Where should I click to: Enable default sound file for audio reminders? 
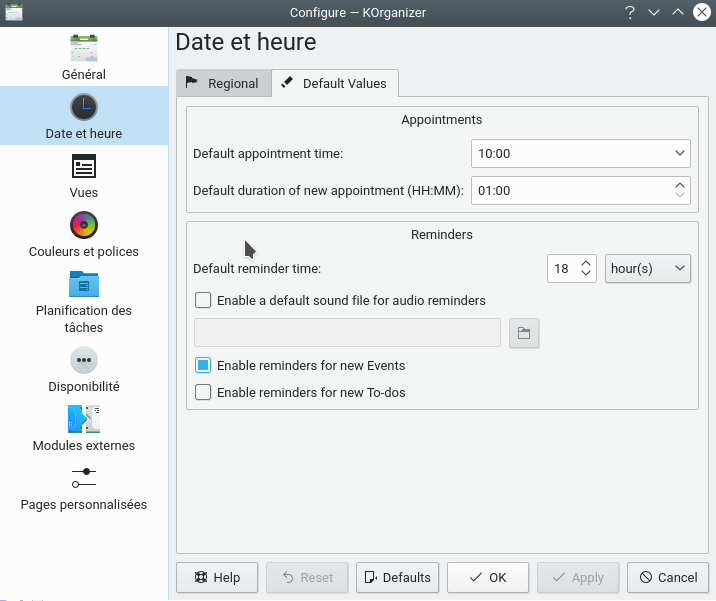204,300
